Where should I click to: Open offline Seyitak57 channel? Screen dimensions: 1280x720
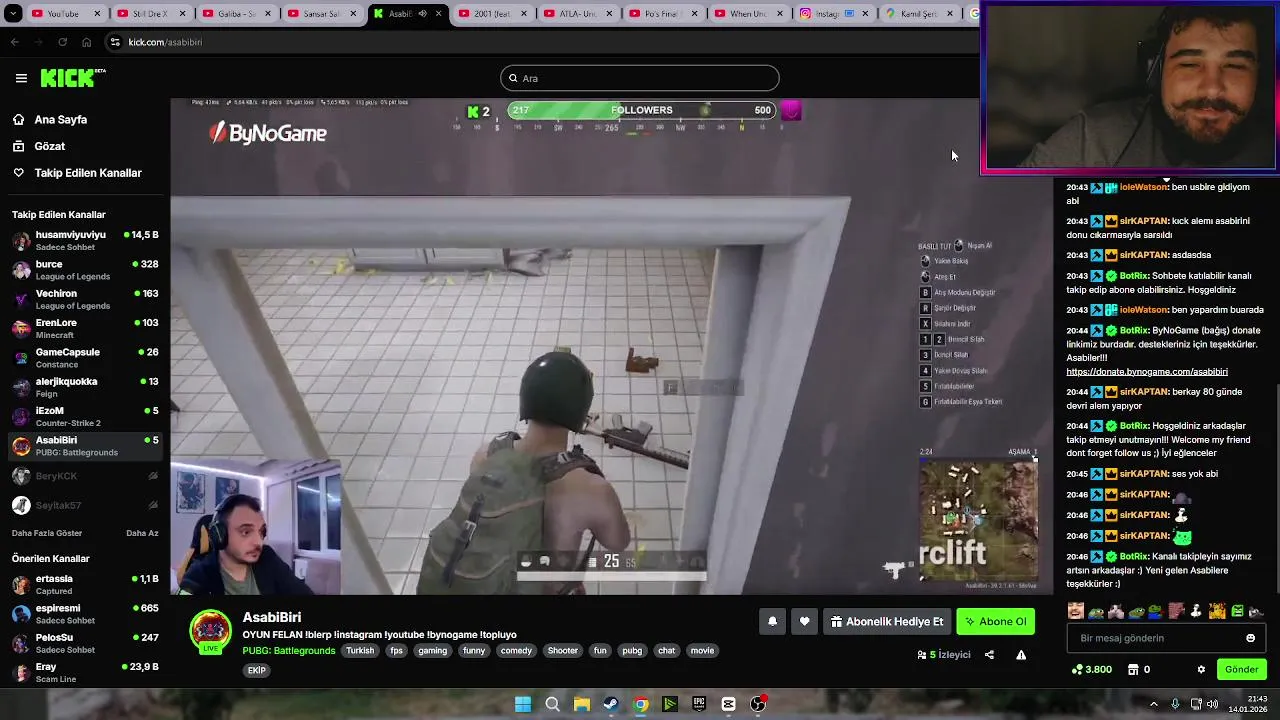tap(85, 505)
